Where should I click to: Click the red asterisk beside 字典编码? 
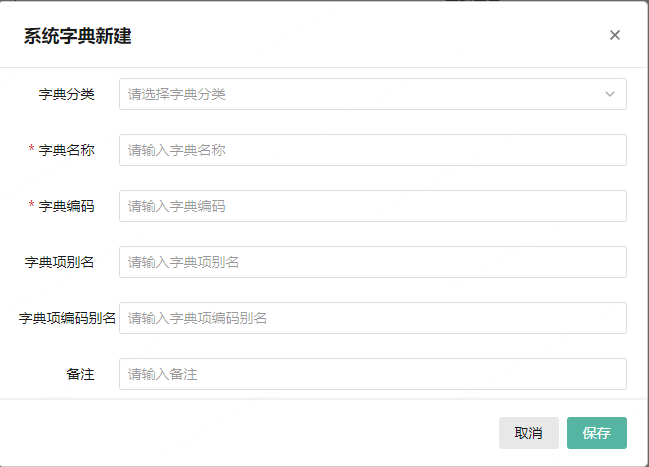32,206
